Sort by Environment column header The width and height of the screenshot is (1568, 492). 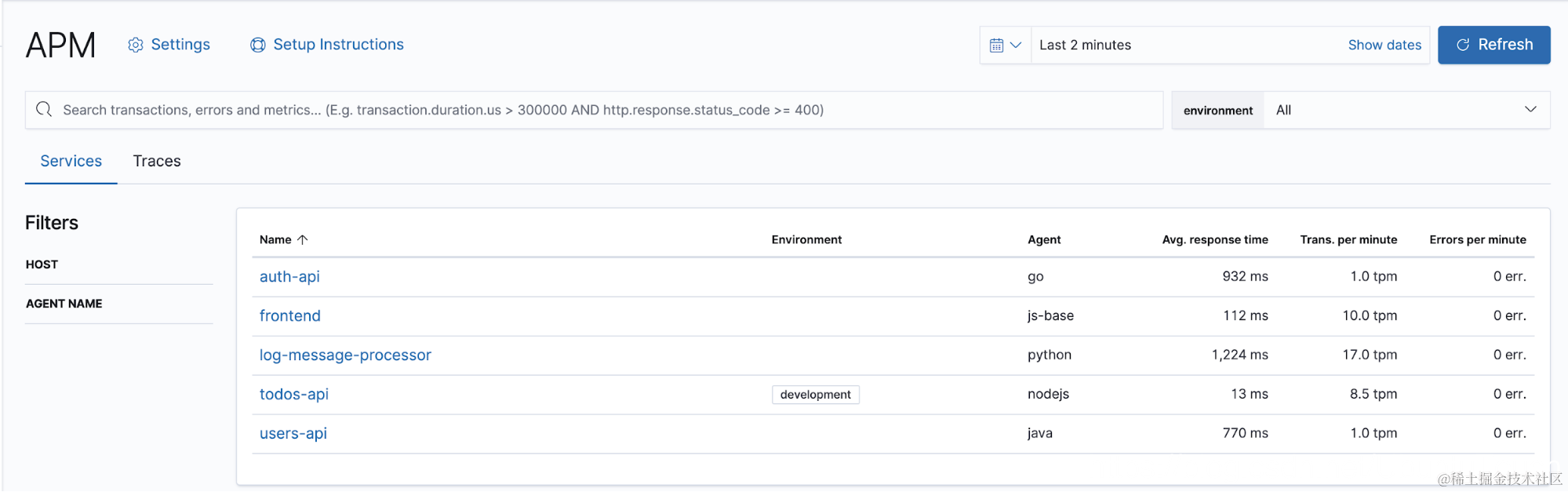tap(806, 239)
